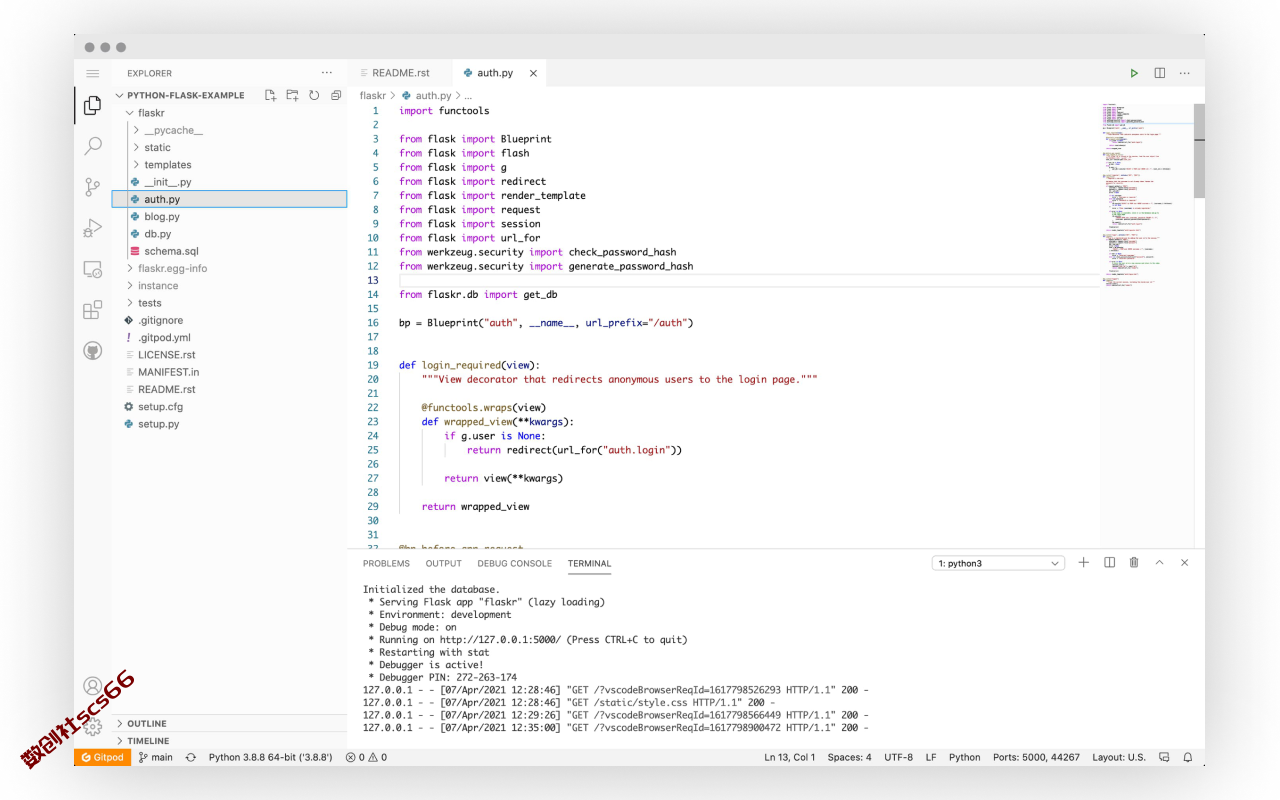Open the errors and warnings counter
This screenshot has width=1280, height=800.
366,757
